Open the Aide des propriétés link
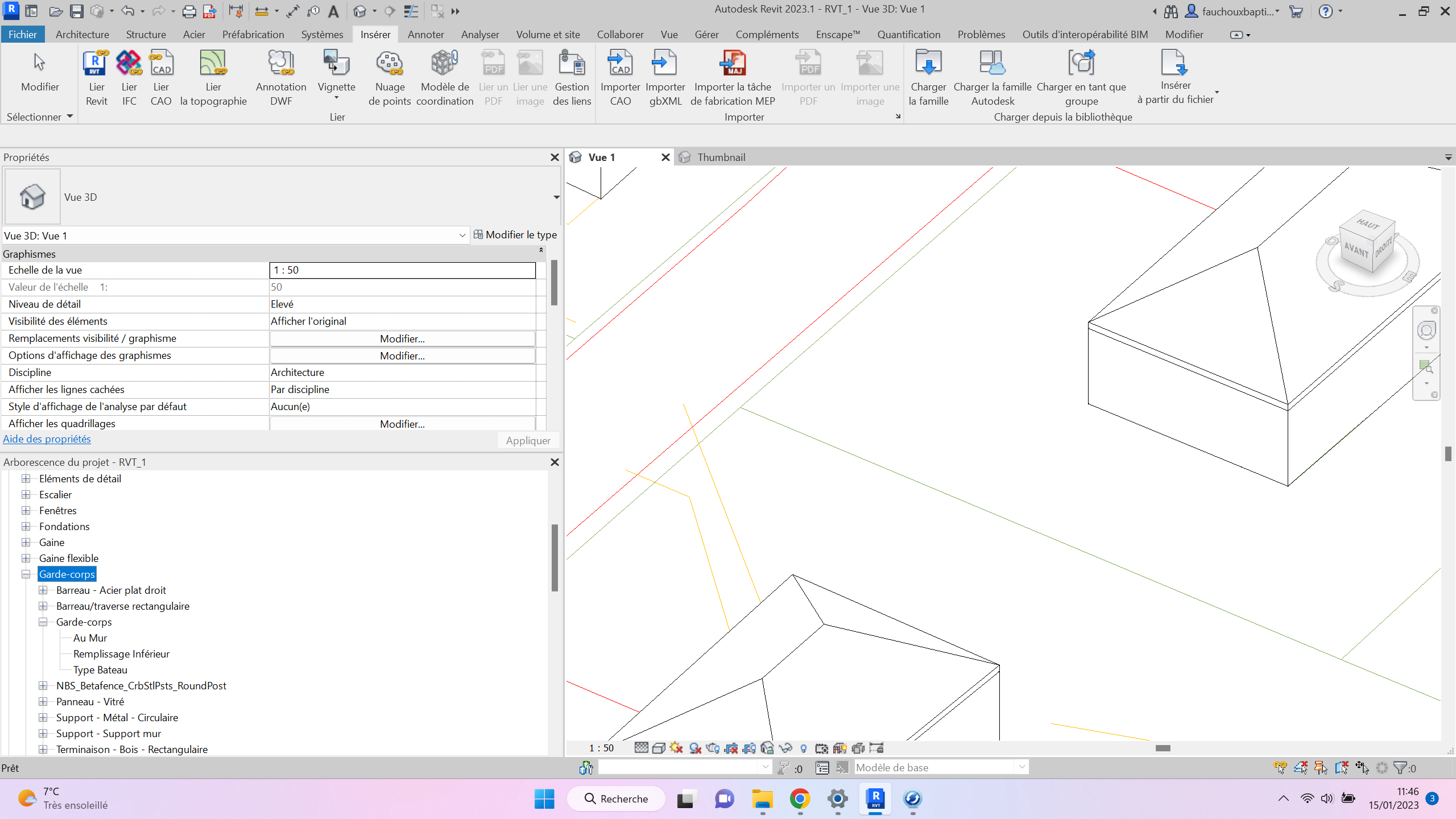 tap(47, 439)
